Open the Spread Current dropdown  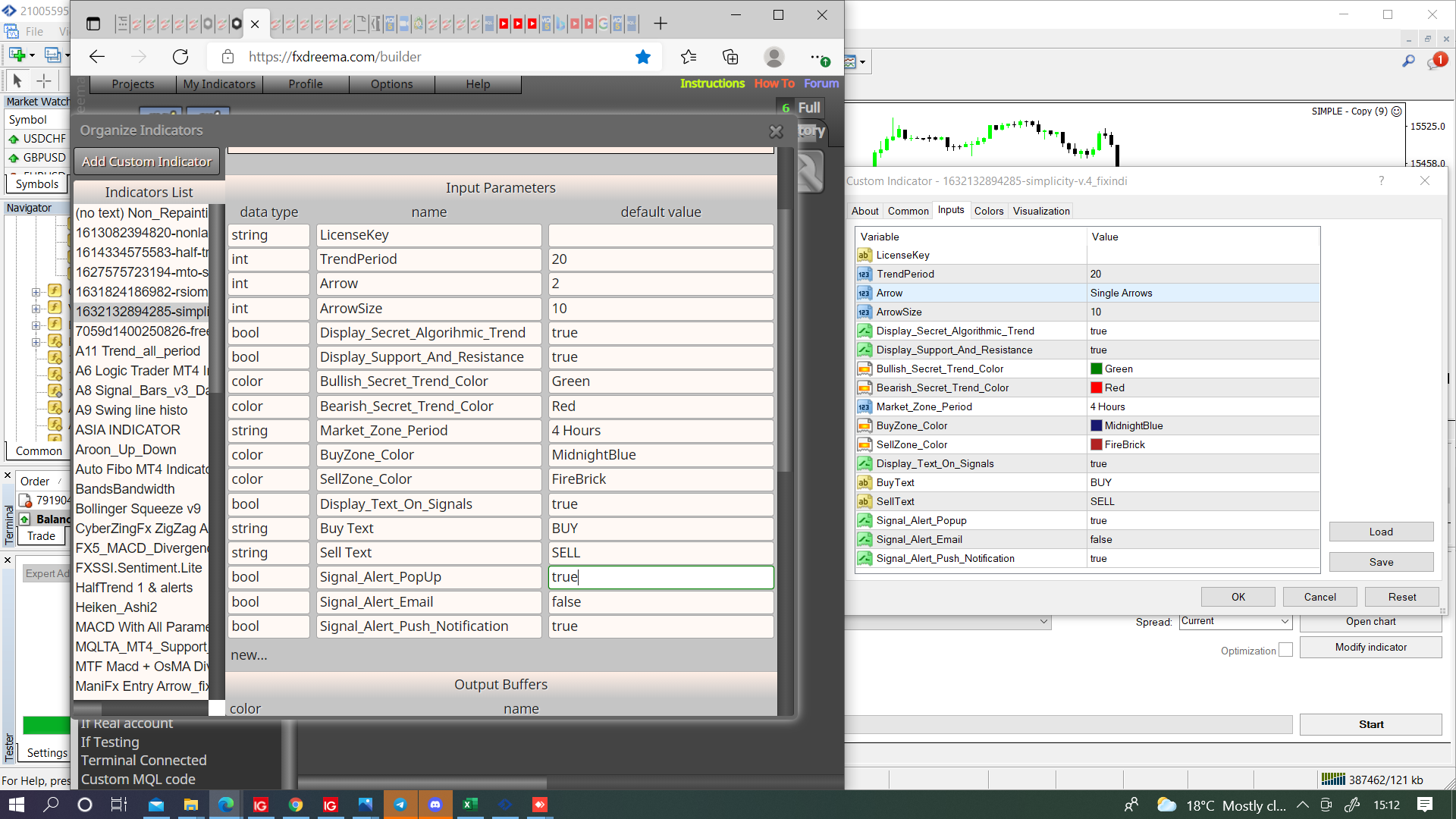[1236, 621]
